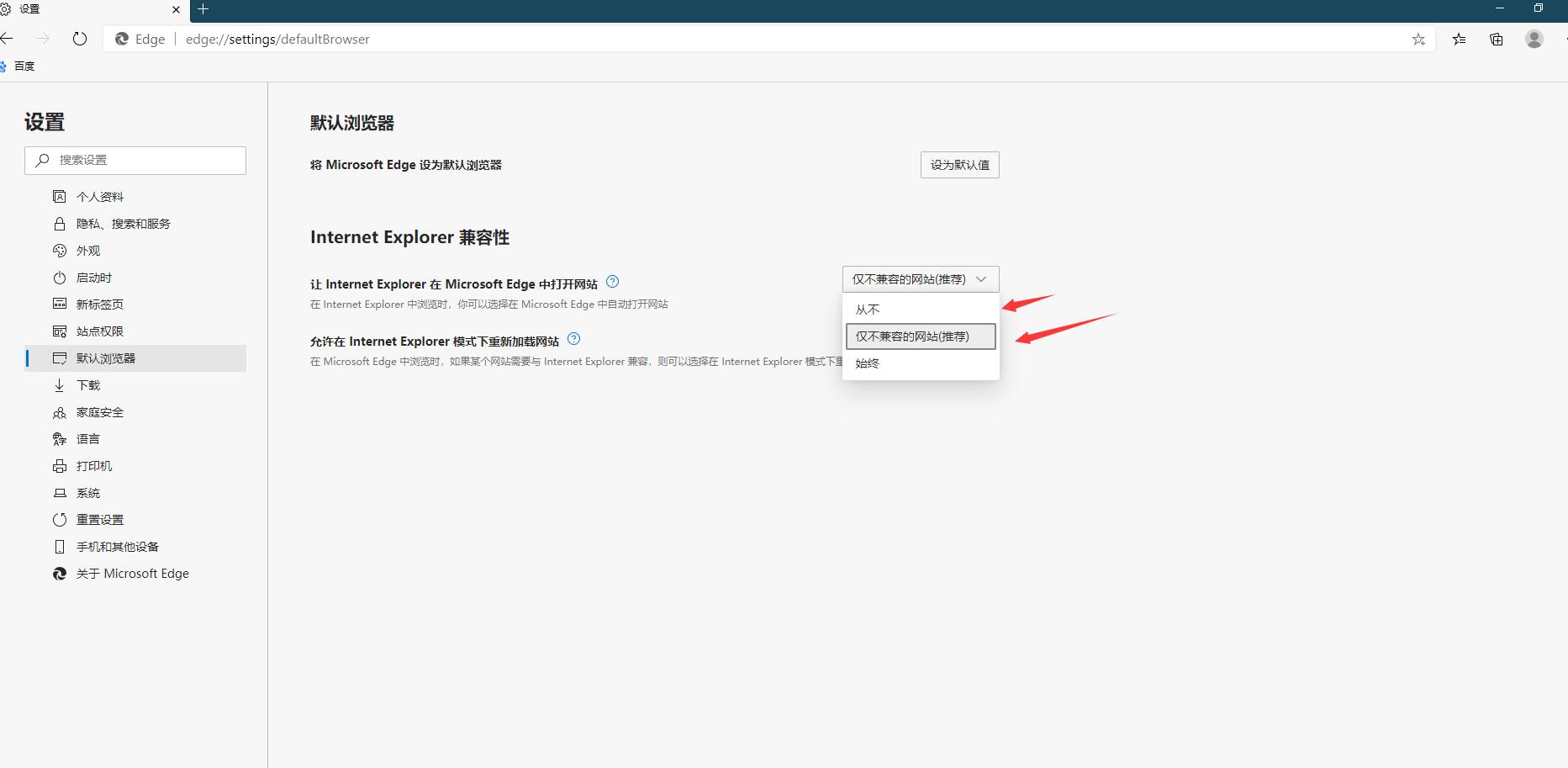The width and height of the screenshot is (1568, 768).
Task: Open a new tab with plus button
Action: pos(203,9)
